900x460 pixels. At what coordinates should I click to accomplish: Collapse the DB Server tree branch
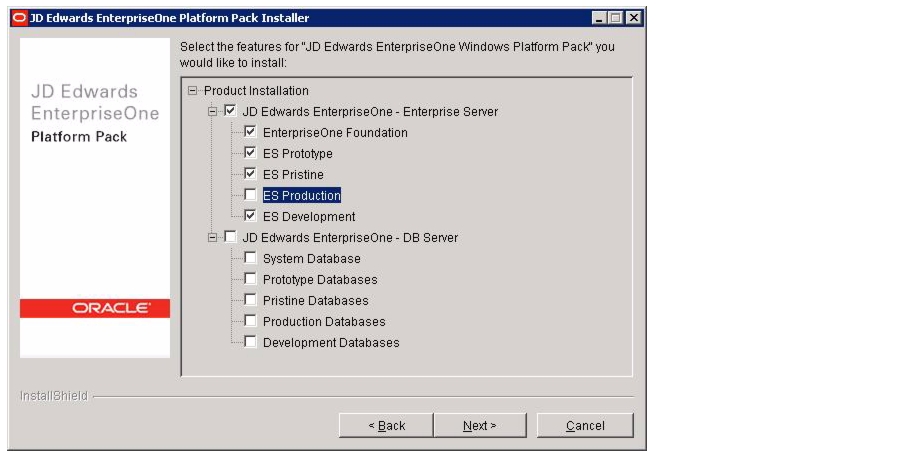click(212, 237)
